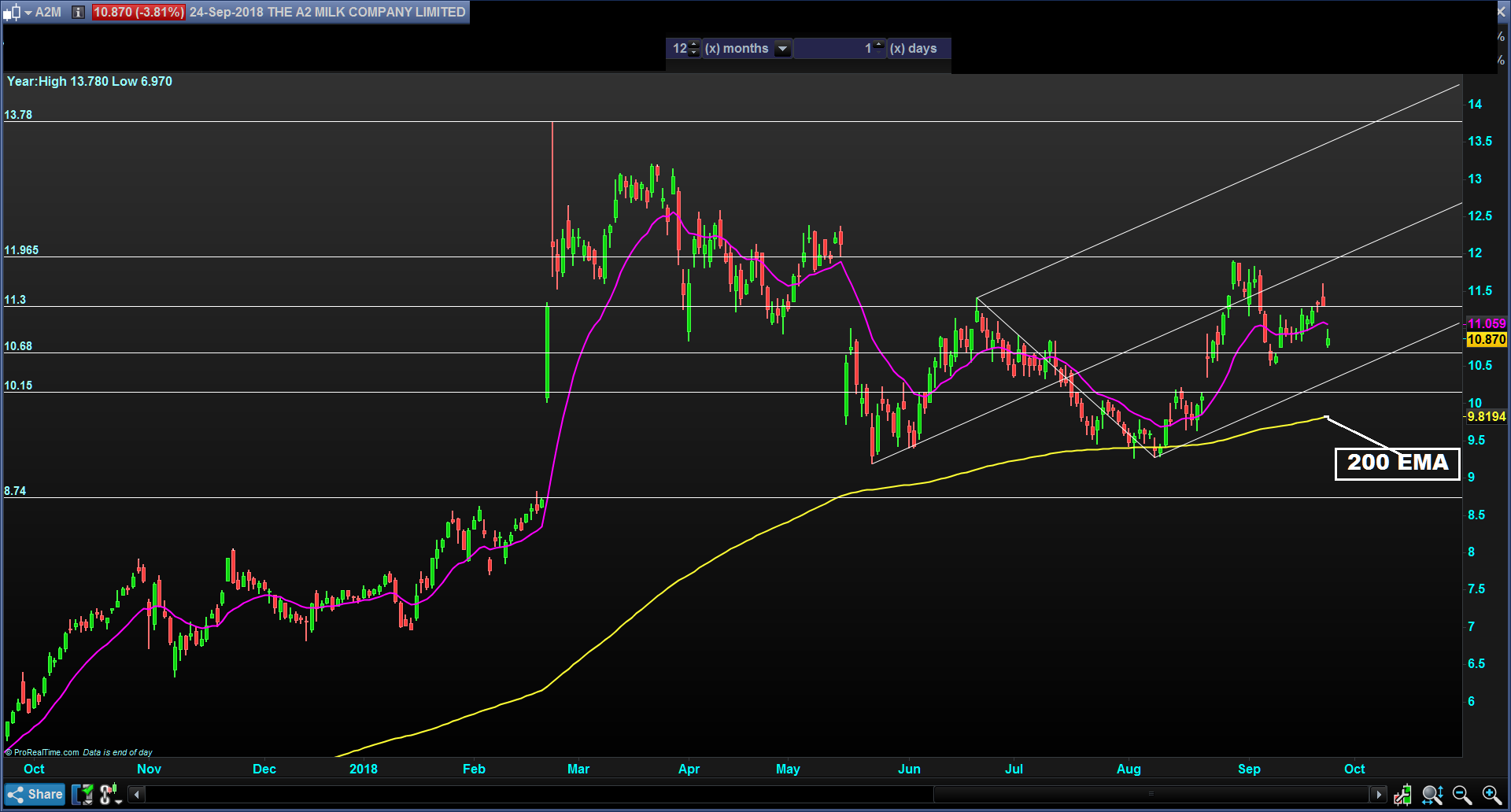Click the ProRealTime.com copyright text

tap(42, 752)
